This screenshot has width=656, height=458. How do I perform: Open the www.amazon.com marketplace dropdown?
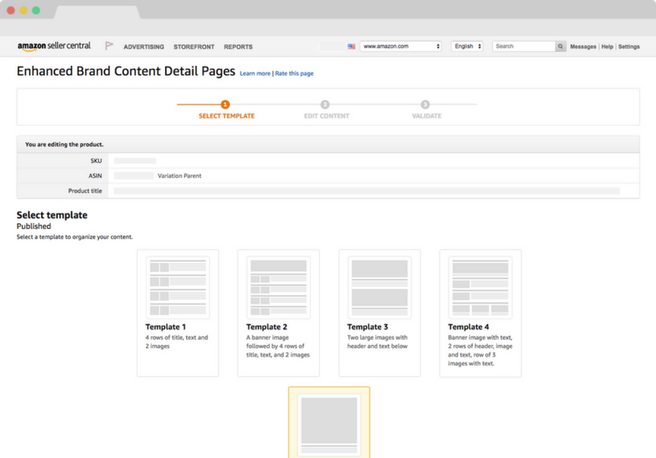pos(401,46)
